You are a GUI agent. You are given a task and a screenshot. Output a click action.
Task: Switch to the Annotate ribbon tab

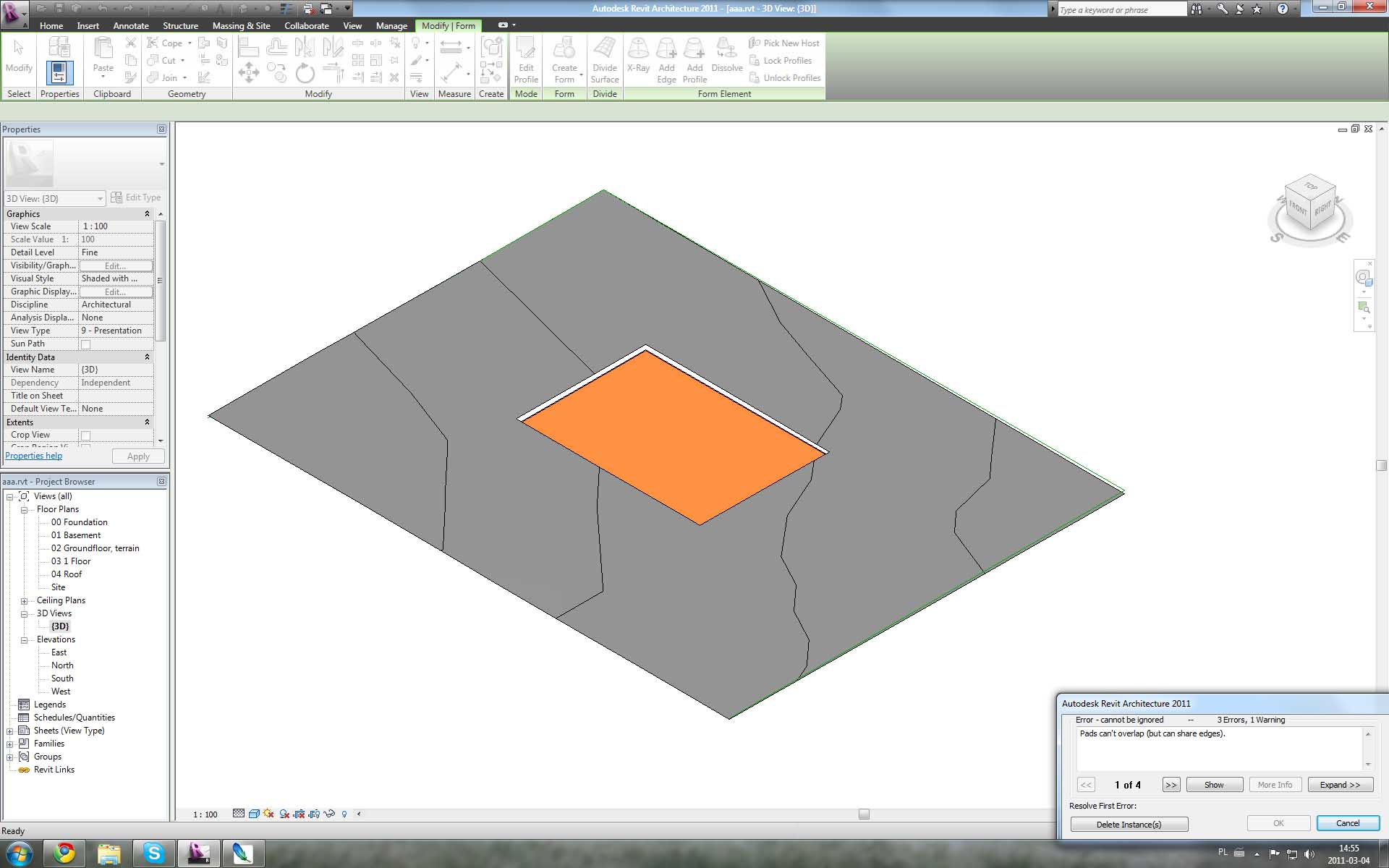[131, 25]
